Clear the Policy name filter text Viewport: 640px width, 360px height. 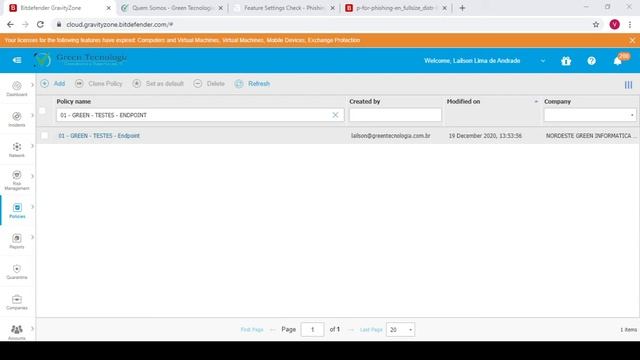click(335, 115)
